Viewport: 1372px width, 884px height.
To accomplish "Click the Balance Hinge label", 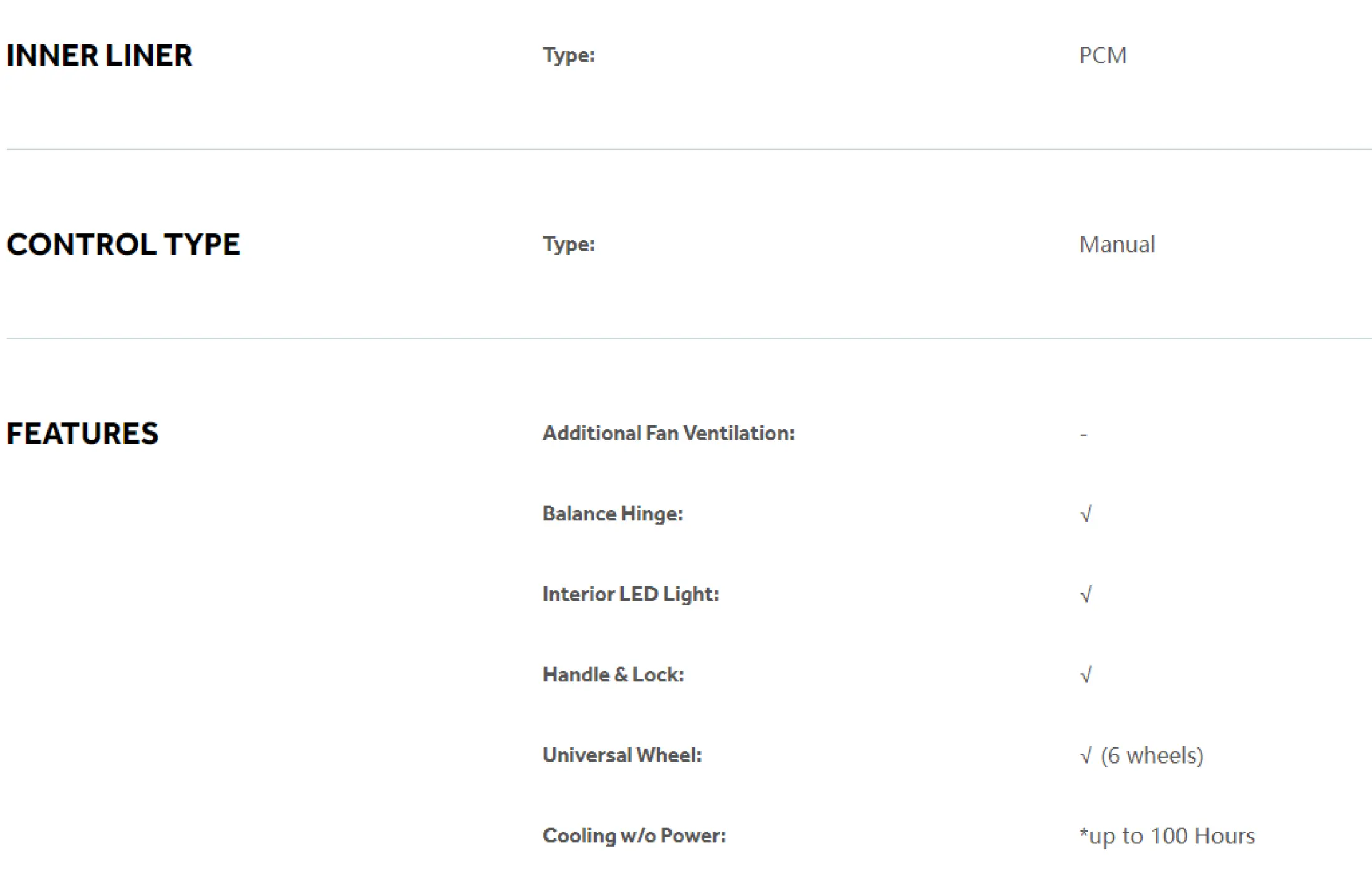I will coord(613,514).
